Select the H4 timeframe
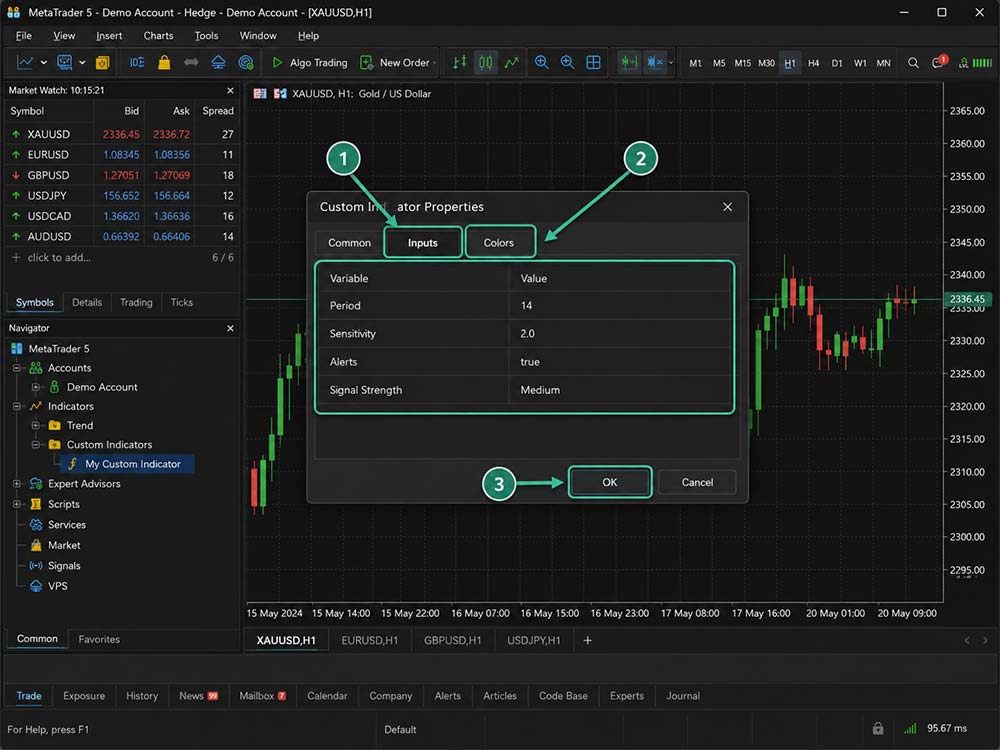Viewport: 1000px width, 750px height. (813, 63)
